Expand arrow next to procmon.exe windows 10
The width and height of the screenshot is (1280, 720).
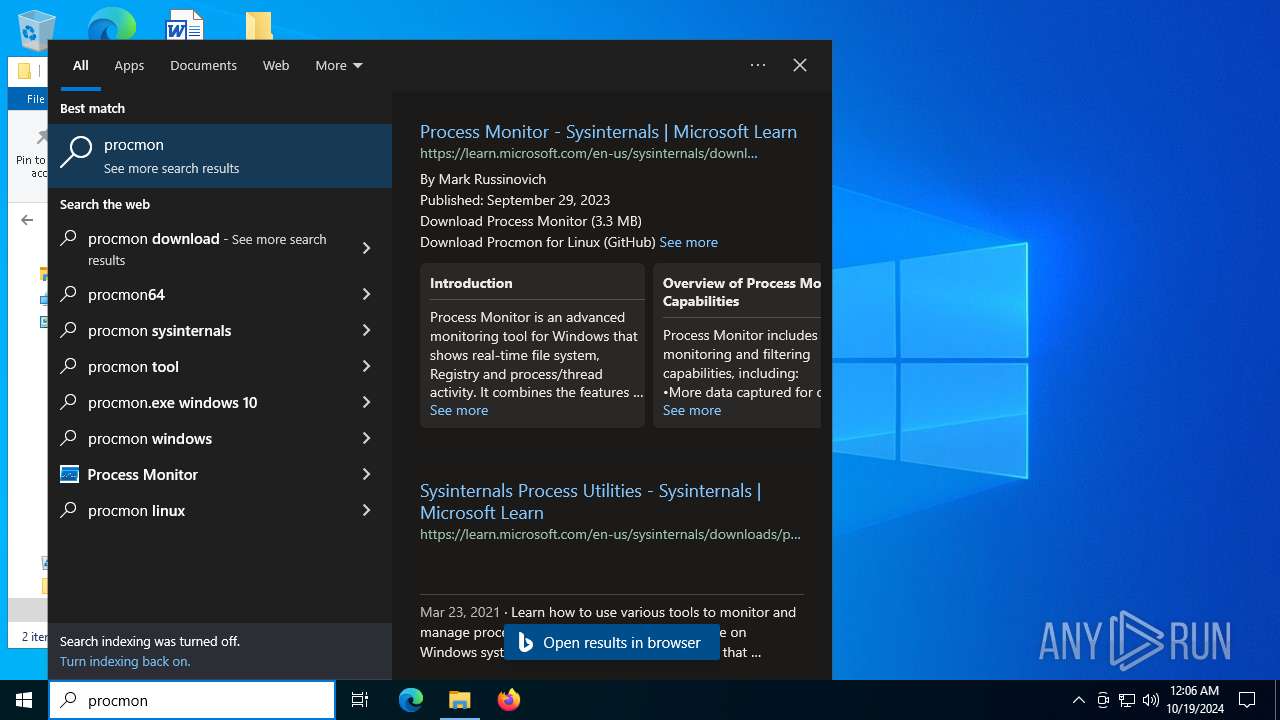(367, 402)
